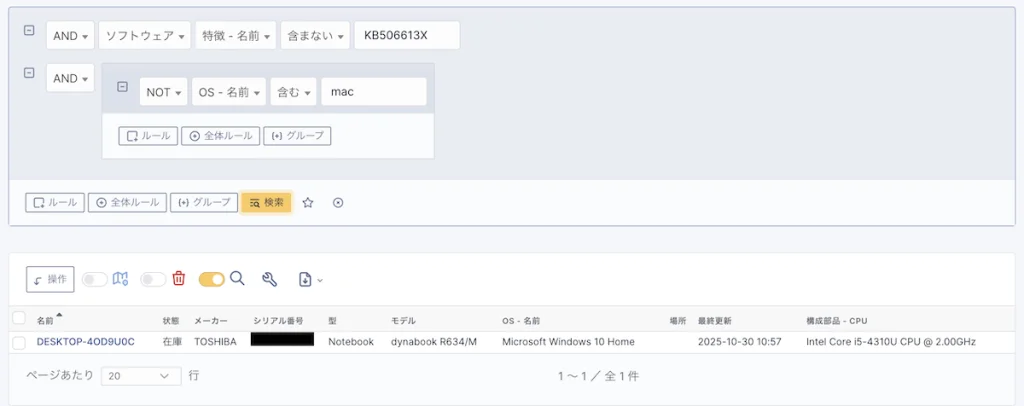Click the 1～1／全1件 pagination text
The width and height of the screenshot is (1024, 406).
[x=598, y=377]
